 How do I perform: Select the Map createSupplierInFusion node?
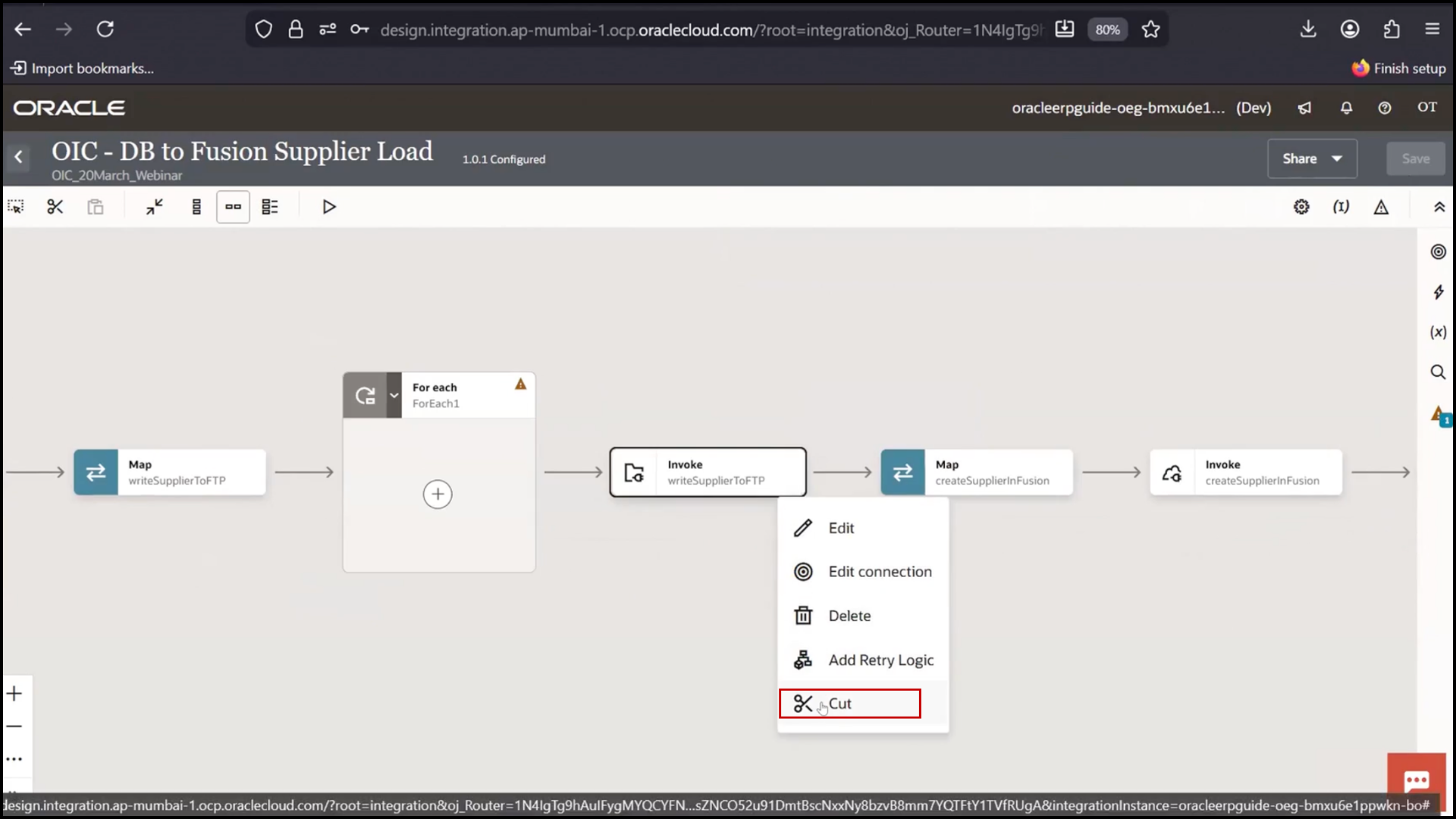(977, 472)
